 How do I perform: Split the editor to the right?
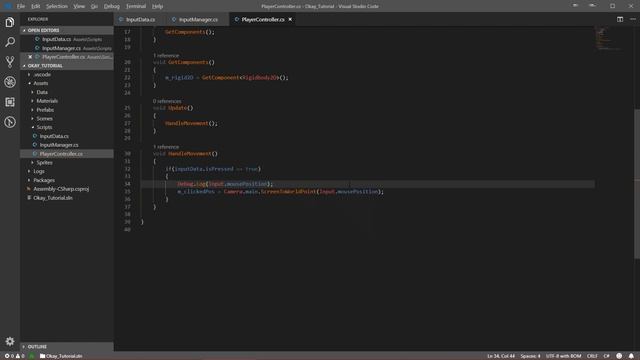tap(620, 19)
